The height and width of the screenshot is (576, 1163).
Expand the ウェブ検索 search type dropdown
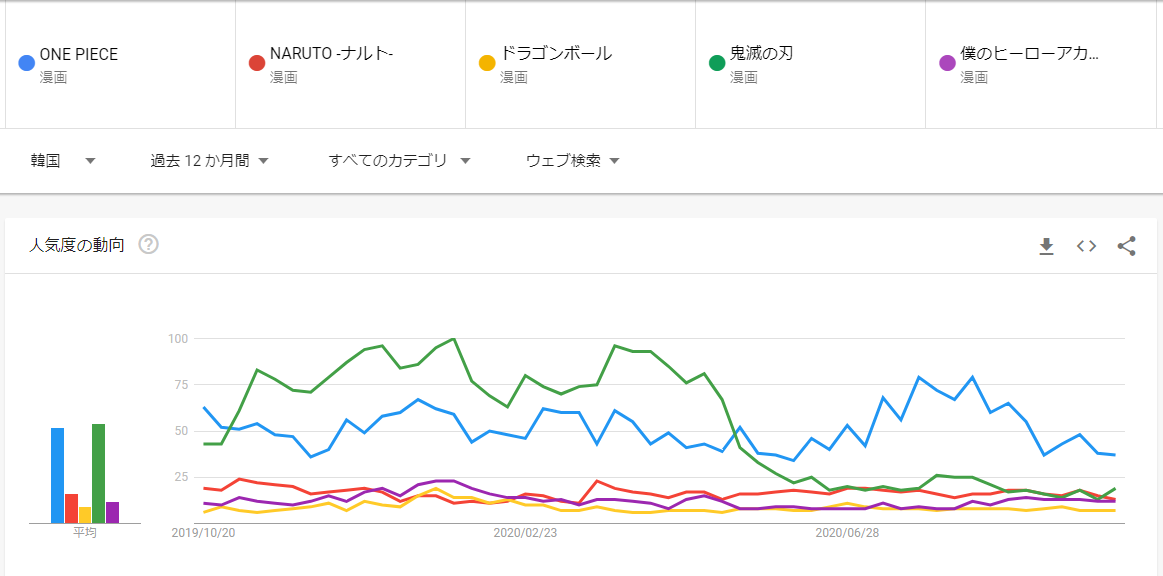573,160
